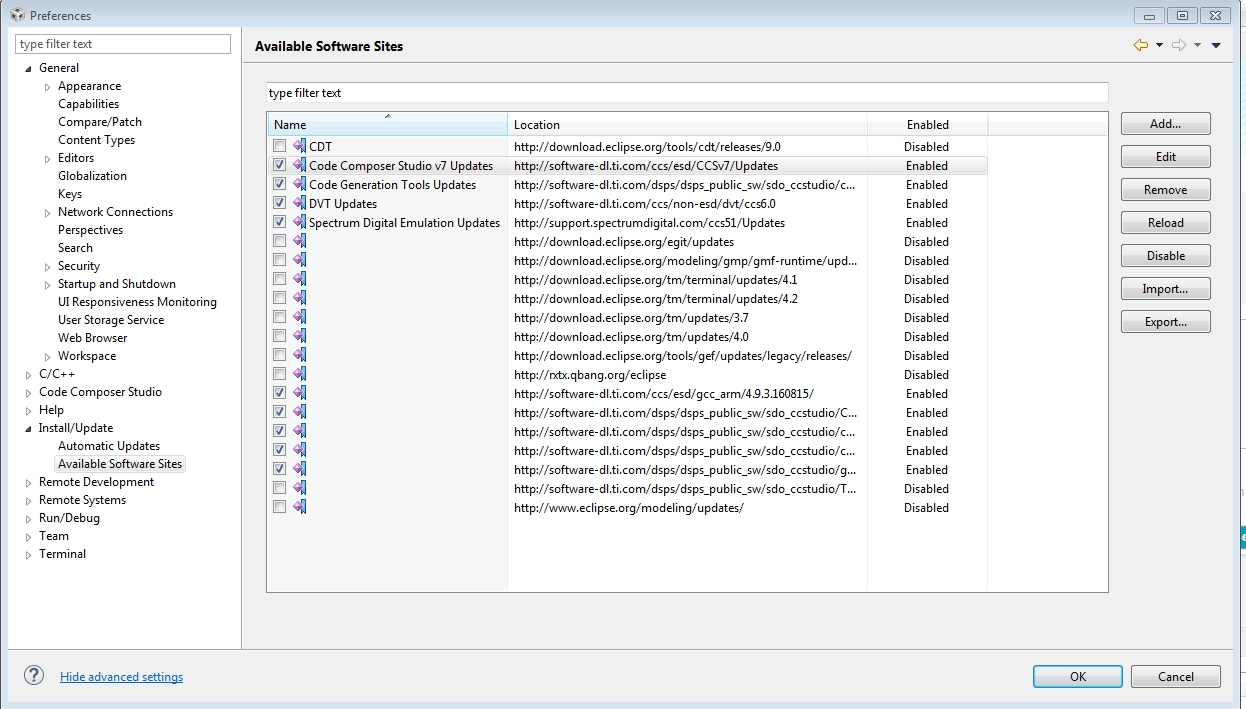Click the Add... button

point(1165,124)
